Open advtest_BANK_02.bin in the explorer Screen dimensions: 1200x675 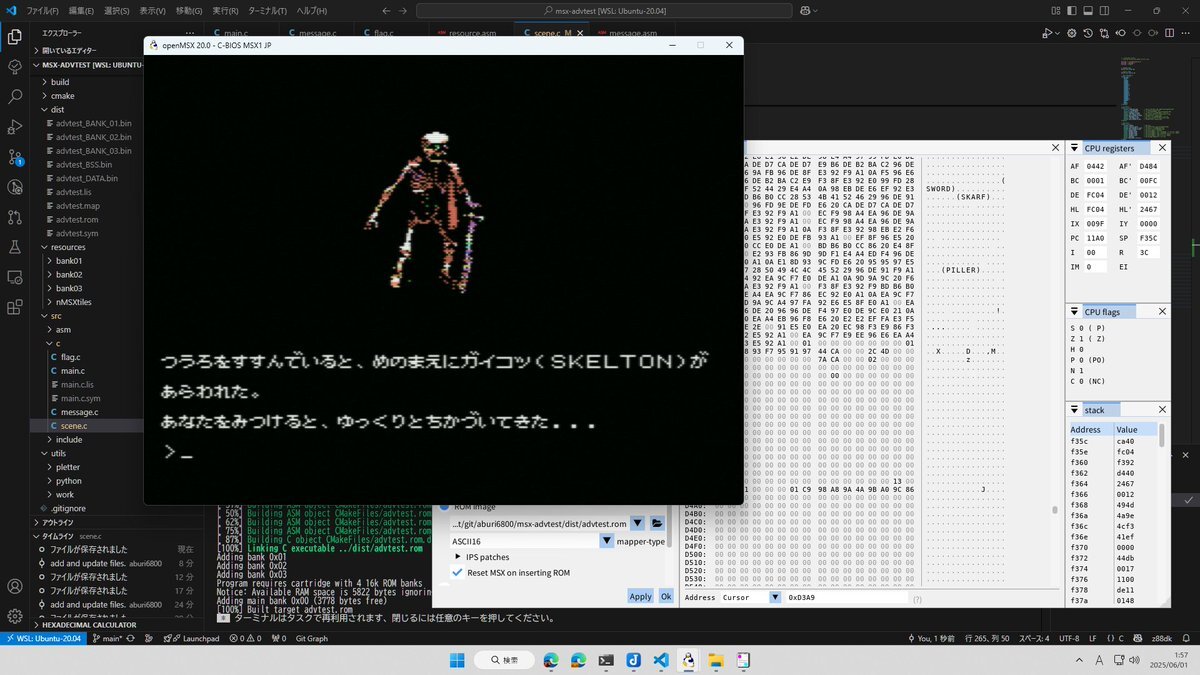(x=94, y=137)
